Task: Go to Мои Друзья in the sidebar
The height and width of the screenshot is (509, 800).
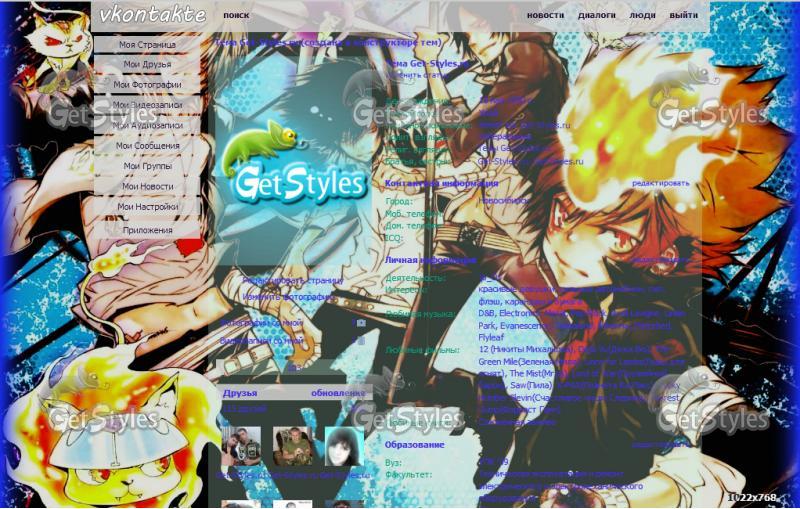Action: point(147,64)
